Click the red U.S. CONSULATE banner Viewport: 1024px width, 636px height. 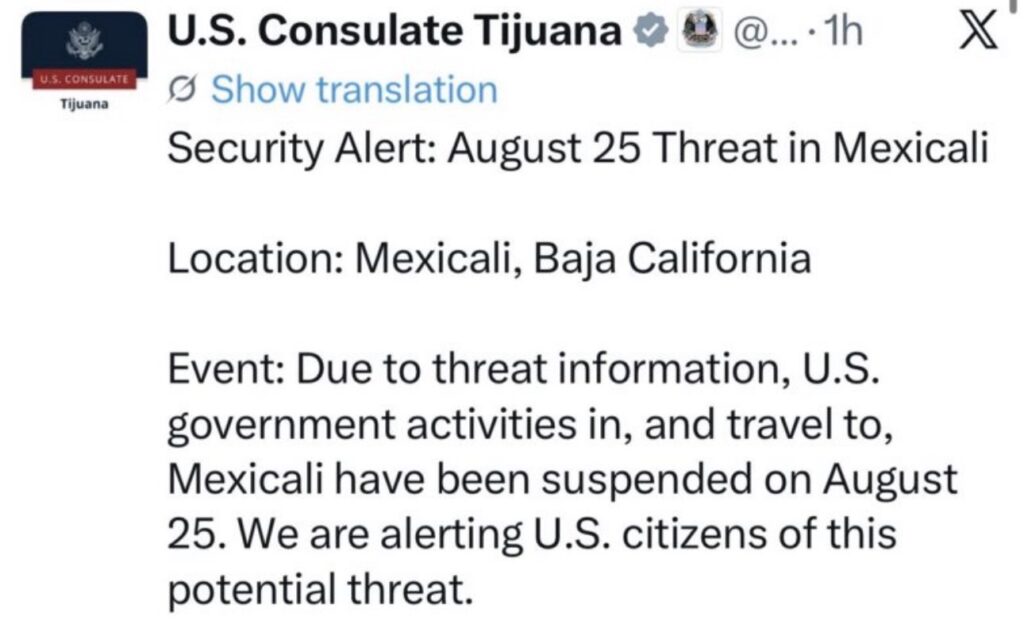tap(84, 80)
